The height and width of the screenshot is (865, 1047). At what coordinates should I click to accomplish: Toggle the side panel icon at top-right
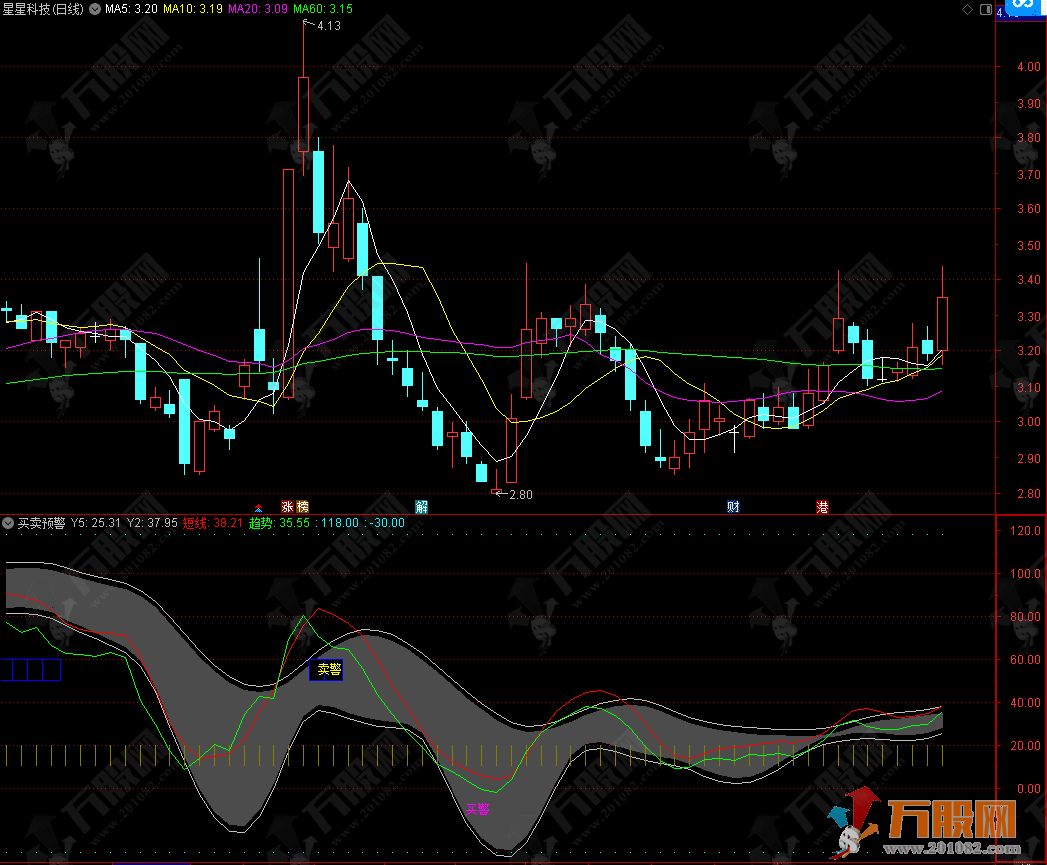986,9
